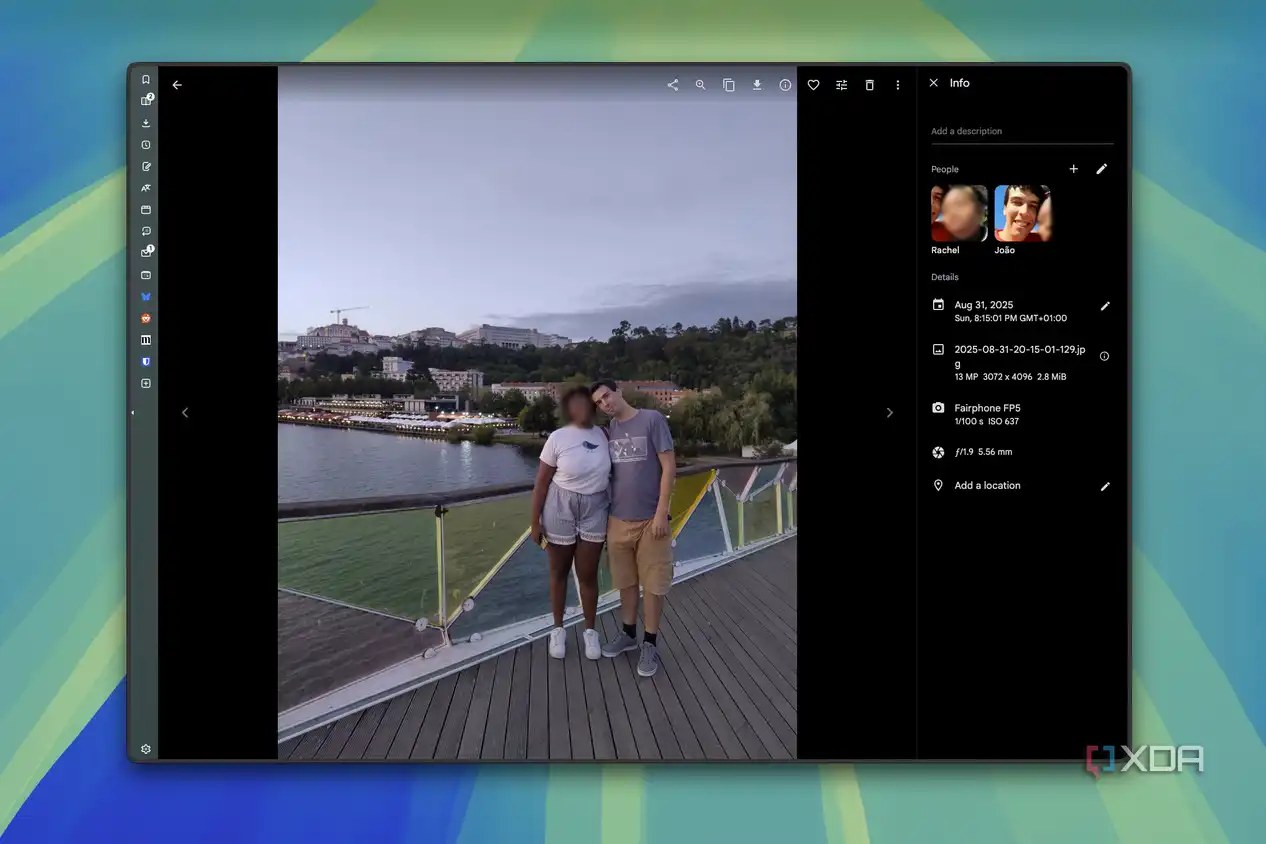Toggle the info panel via the circled i icon

coord(785,85)
